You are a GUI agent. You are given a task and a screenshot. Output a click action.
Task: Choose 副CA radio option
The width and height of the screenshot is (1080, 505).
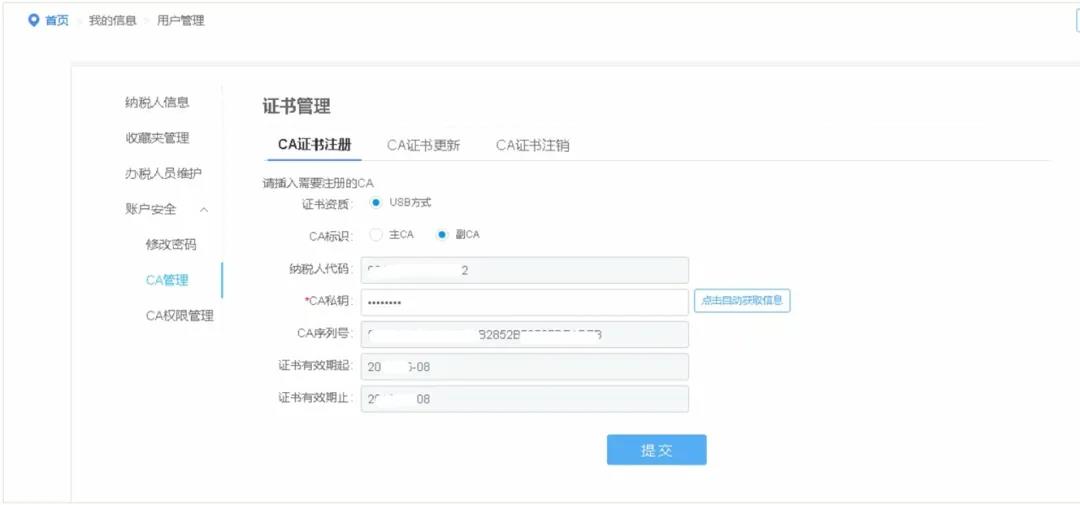[x=442, y=235]
